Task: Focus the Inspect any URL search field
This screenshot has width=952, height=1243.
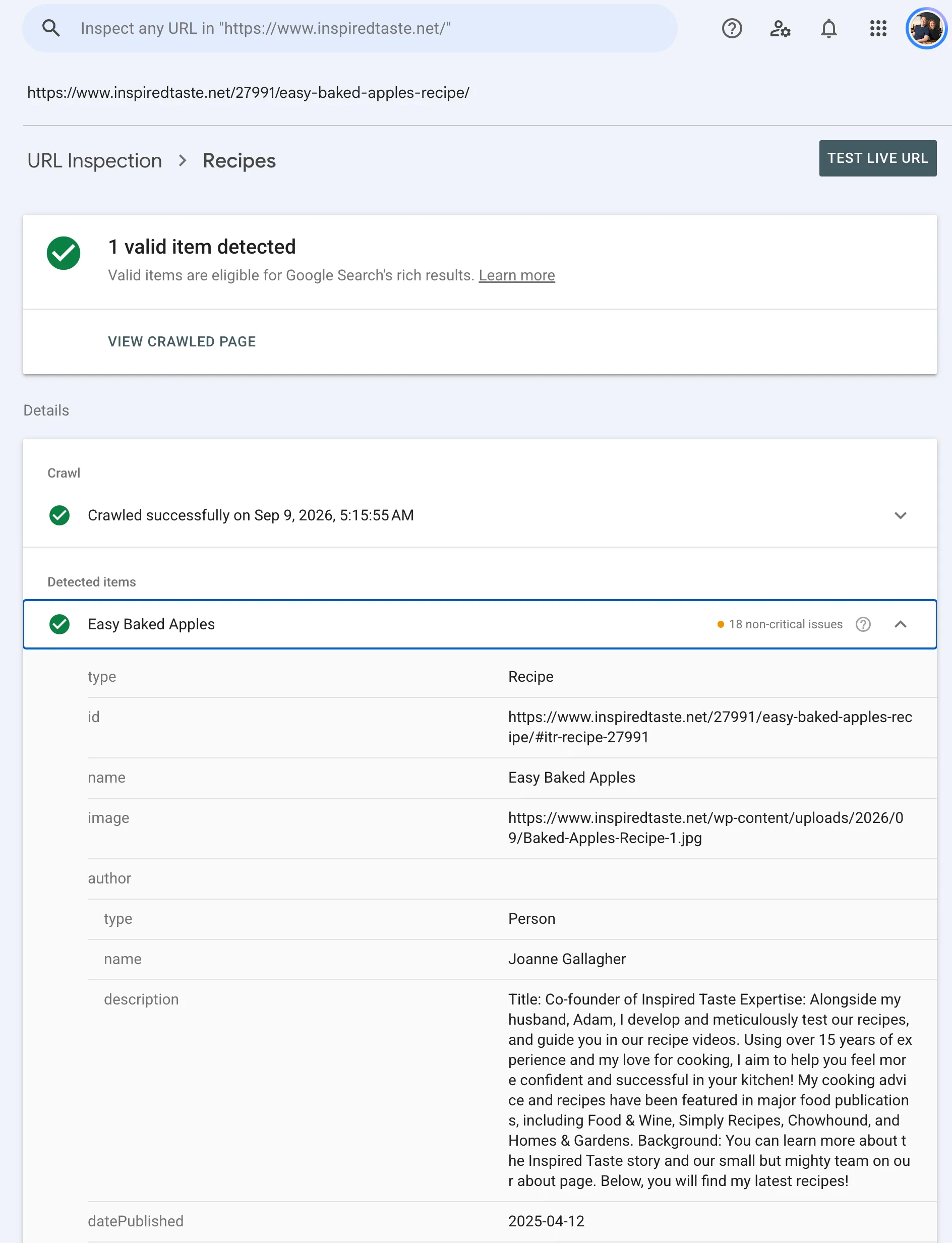Action: 350,28
